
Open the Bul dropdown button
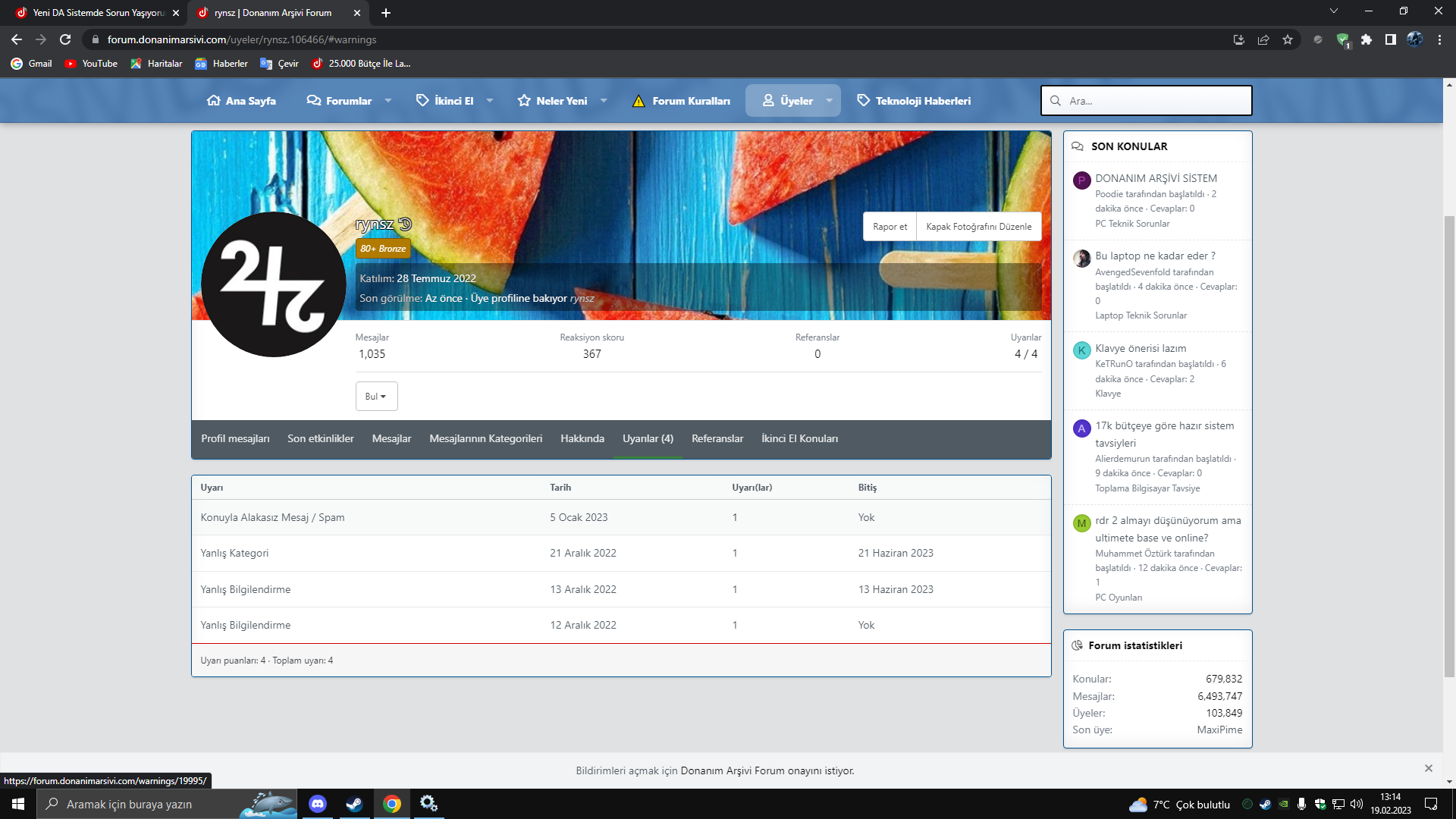376,397
